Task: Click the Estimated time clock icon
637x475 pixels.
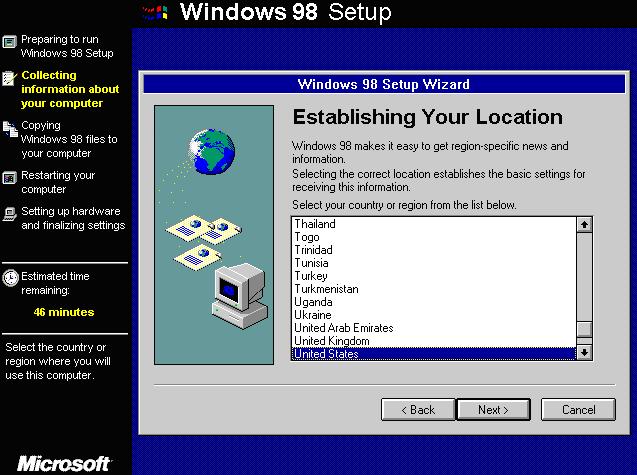Action: 11,278
